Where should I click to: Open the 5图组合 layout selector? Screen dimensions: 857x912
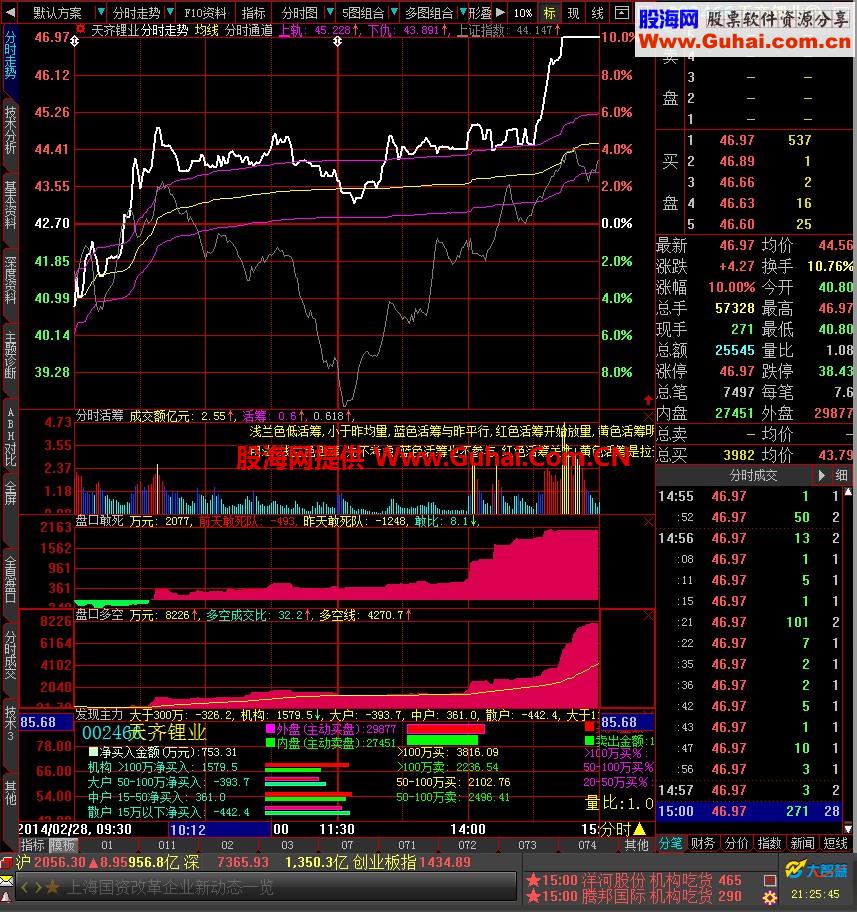362,12
